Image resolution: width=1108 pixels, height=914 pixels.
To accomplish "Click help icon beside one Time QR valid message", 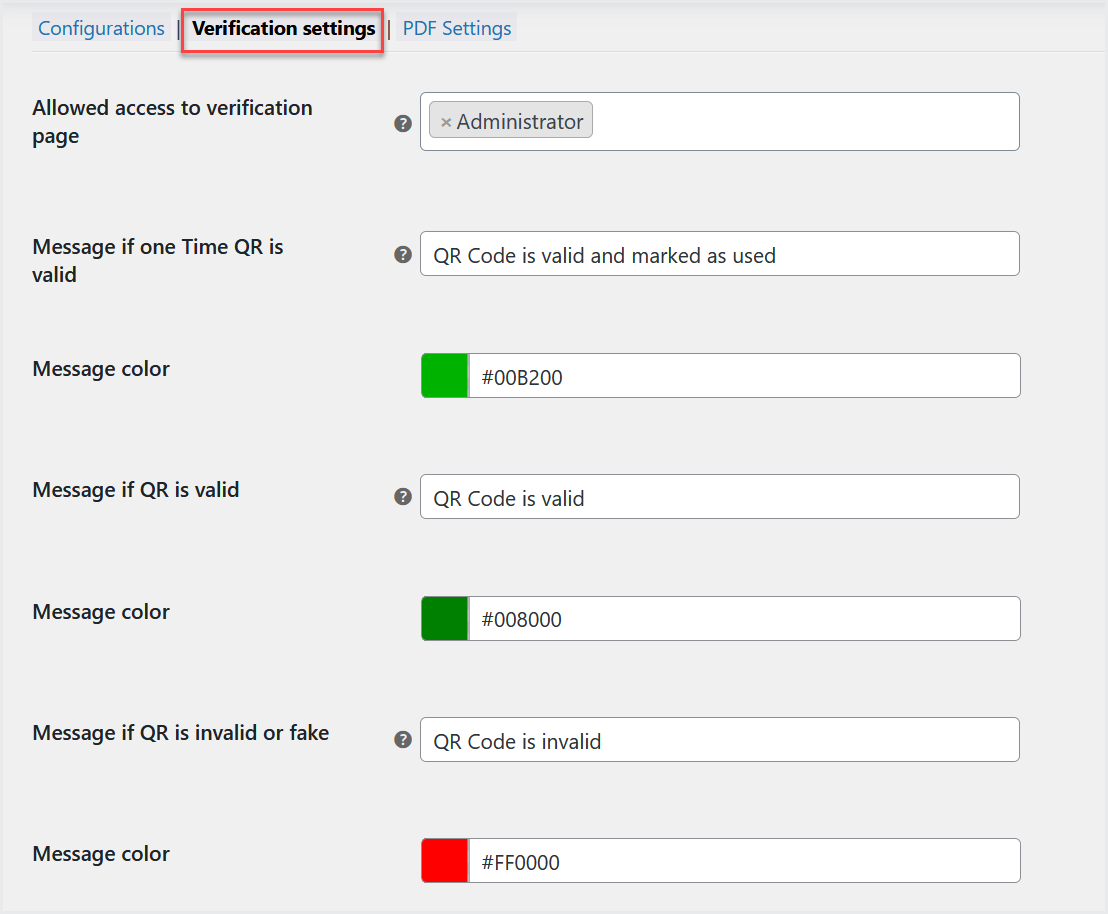I will 403,254.
